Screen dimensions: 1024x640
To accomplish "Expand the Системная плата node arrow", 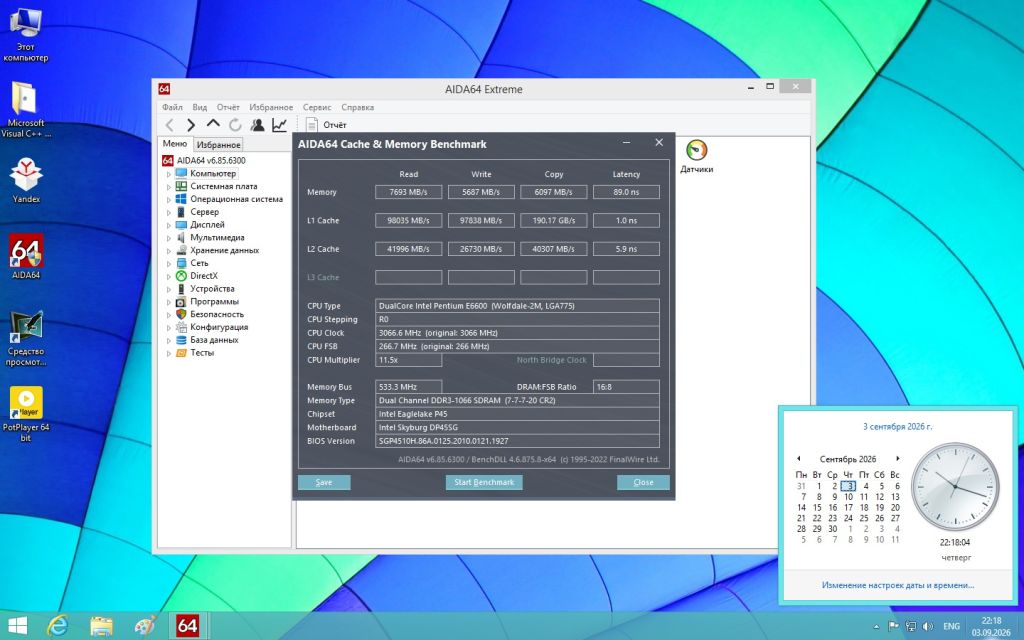I will pos(168,187).
